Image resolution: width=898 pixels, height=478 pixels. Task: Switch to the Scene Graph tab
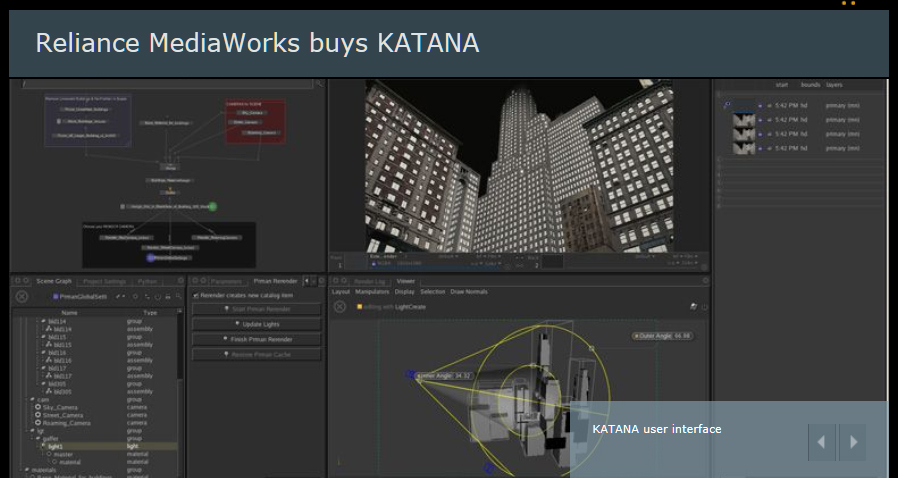pyautogui.click(x=54, y=281)
